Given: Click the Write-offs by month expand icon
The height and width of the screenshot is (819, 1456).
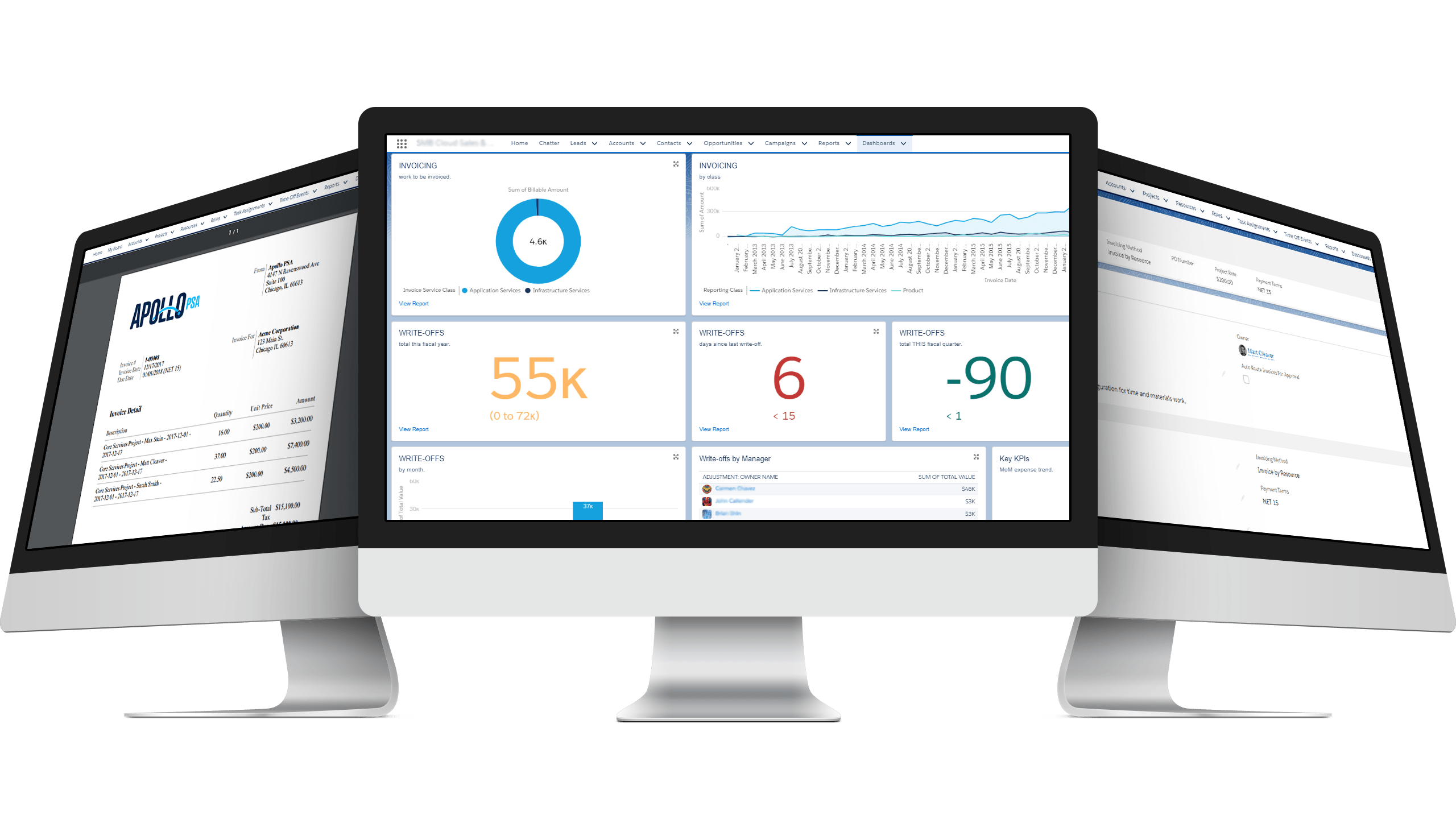Looking at the screenshot, I should (x=674, y=458).
